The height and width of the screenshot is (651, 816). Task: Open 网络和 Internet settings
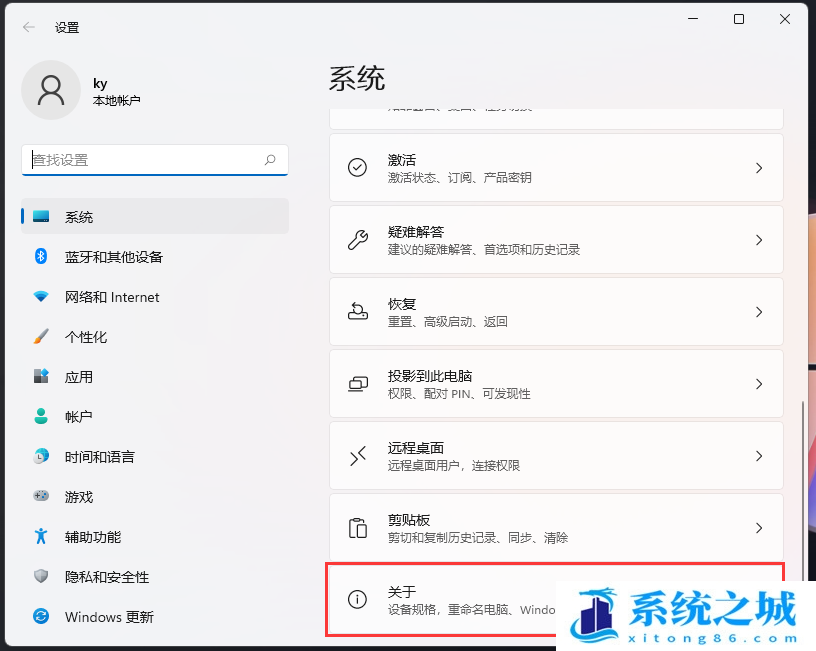155,297
